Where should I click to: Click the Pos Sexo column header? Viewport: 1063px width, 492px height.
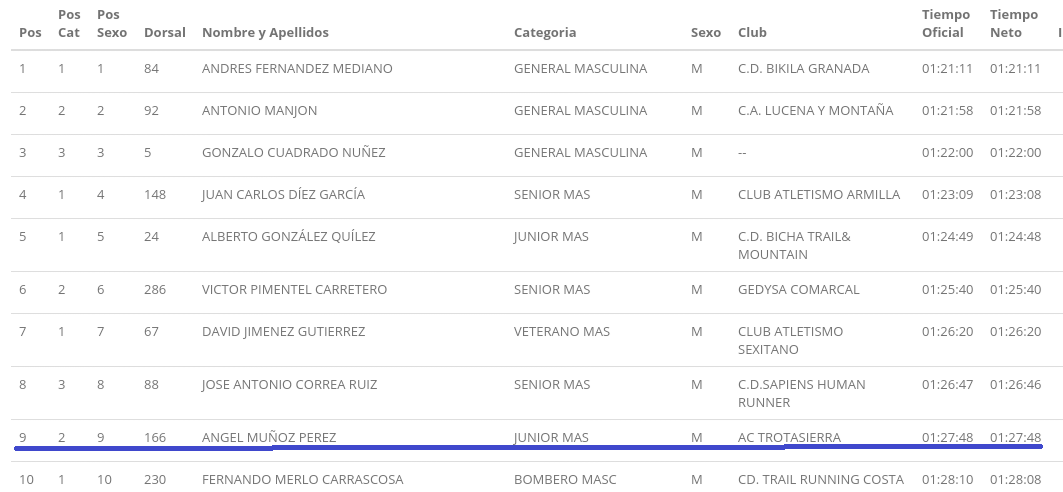112,23
